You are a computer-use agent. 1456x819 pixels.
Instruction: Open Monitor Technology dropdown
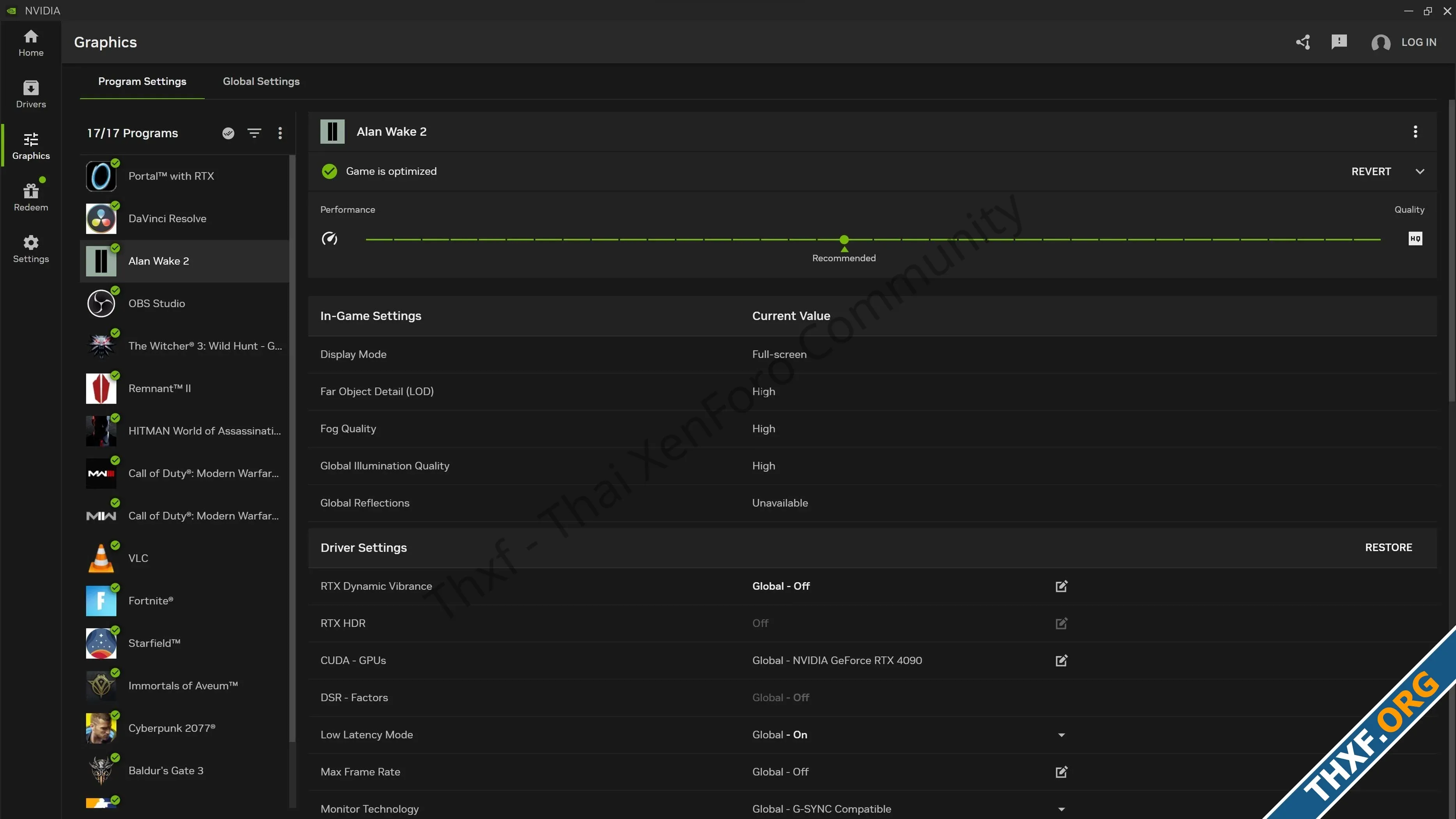click(x=1061, y=809)
